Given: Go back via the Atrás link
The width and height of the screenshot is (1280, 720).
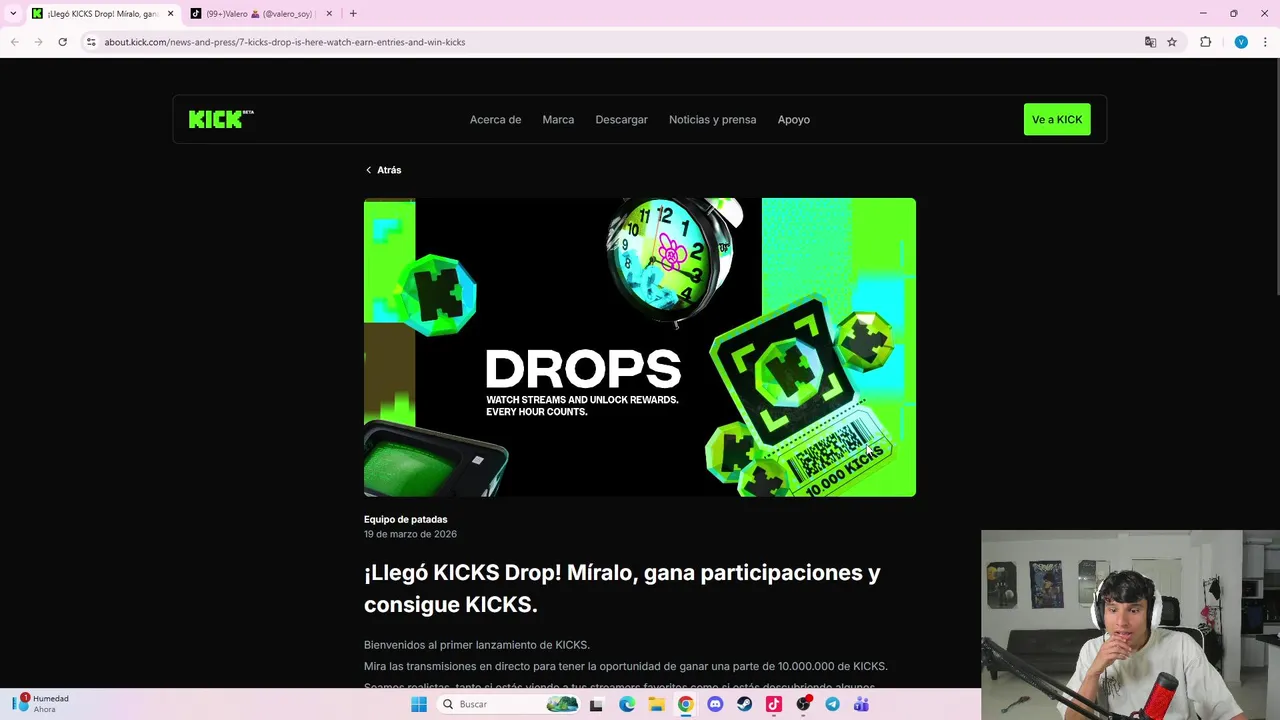Looking at the screenshot, I should pyautogui.click(x=383, y=170).
